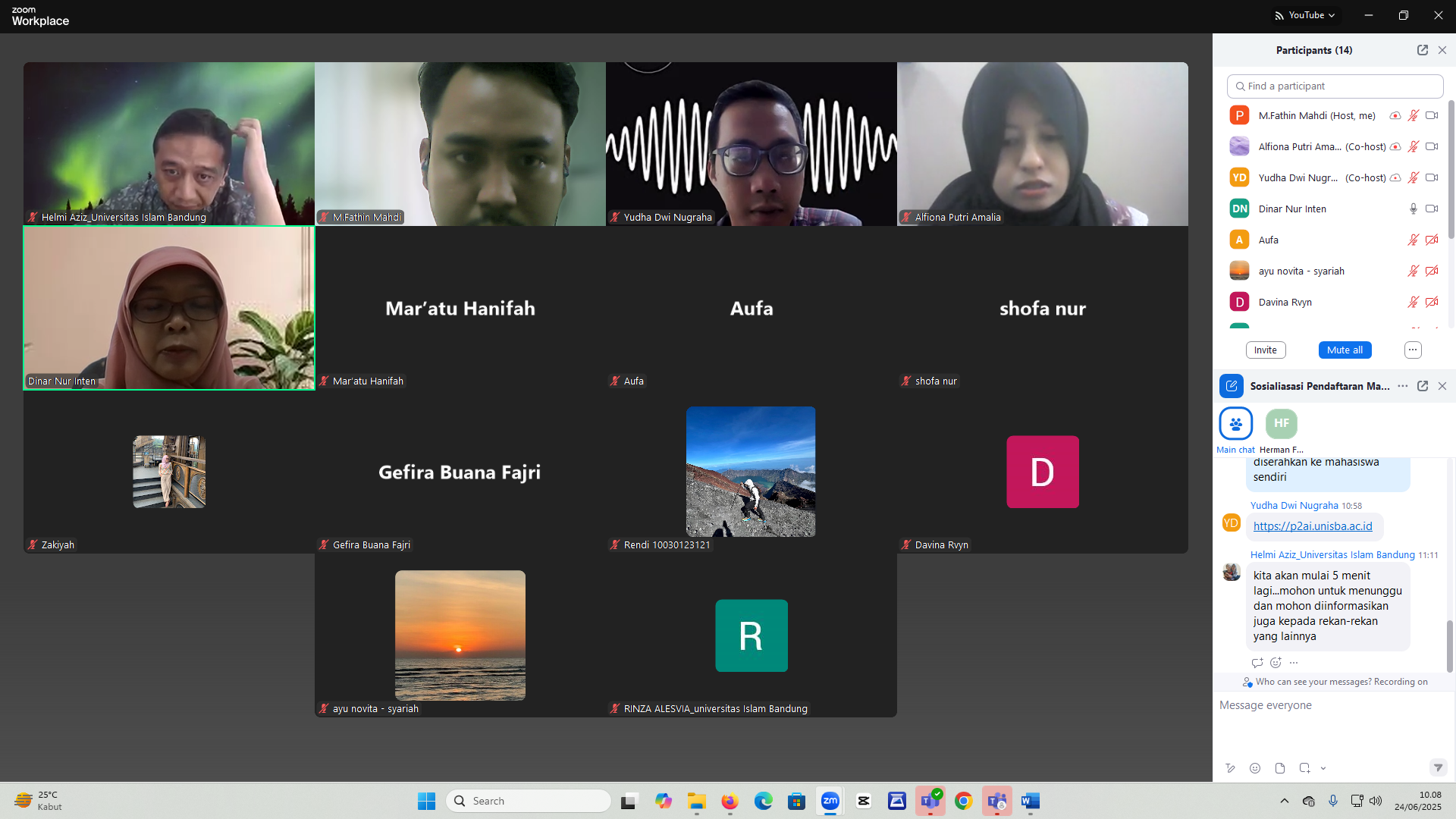Mute Dinar Nur Inten from participants list
This screenshot has height=819, width=1456.
click(1414, 209)
